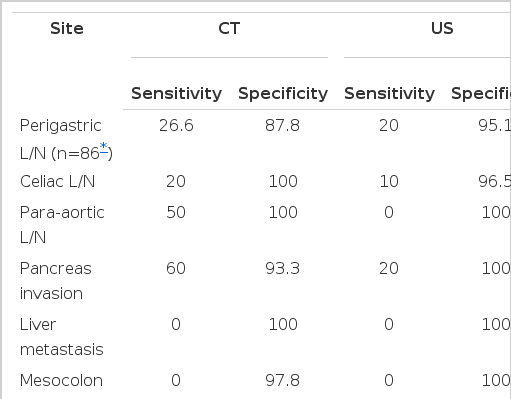Click the 26.6 CT sensitivity value
Viewport: 511px width, 399px height.
(176, 126)
